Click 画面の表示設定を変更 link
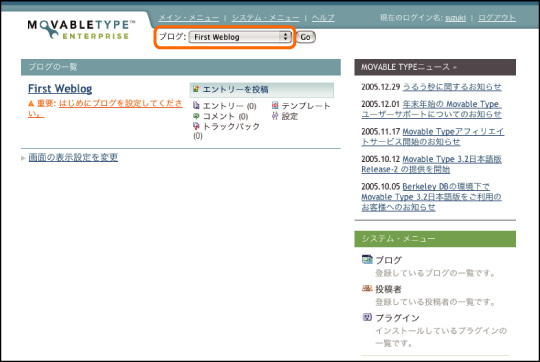Image resolution: width=540 pixels, height=362 pixels. pyautogui.click(x=73, y=157)
